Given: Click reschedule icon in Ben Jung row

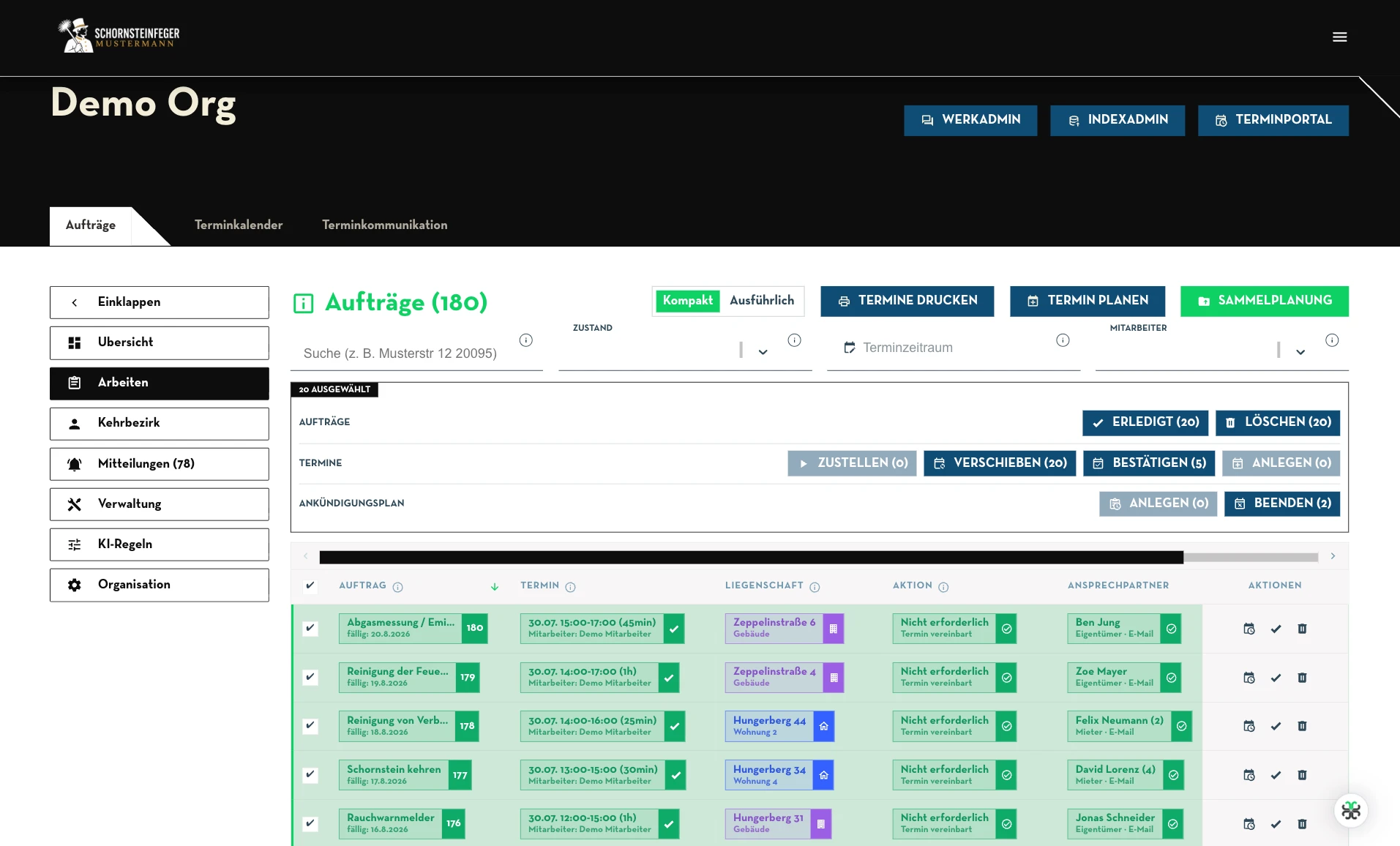Looking at the screenshot, I should point(1249,629).
